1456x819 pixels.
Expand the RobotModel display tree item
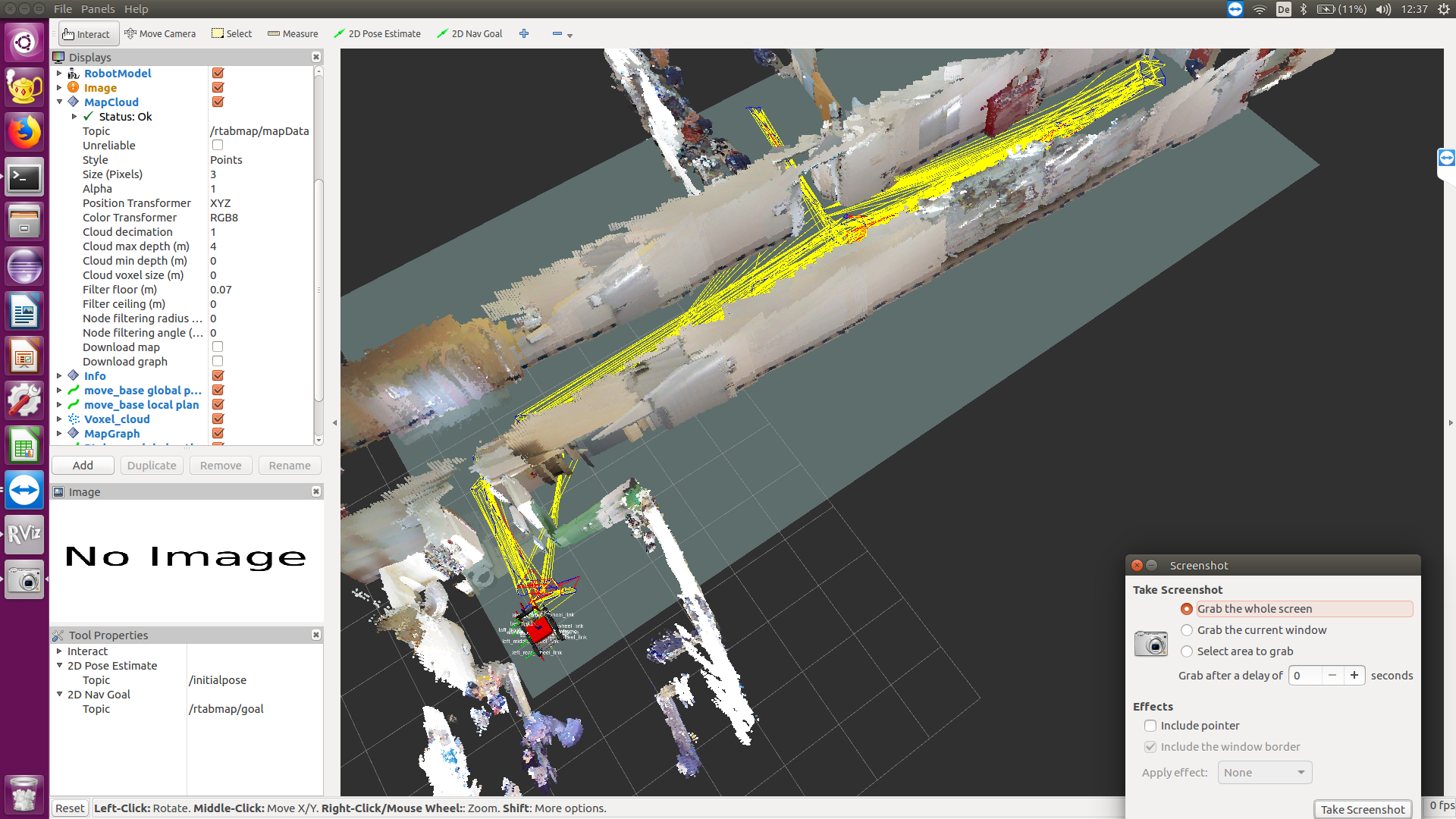pyautogui.click(x=59, y=74)
